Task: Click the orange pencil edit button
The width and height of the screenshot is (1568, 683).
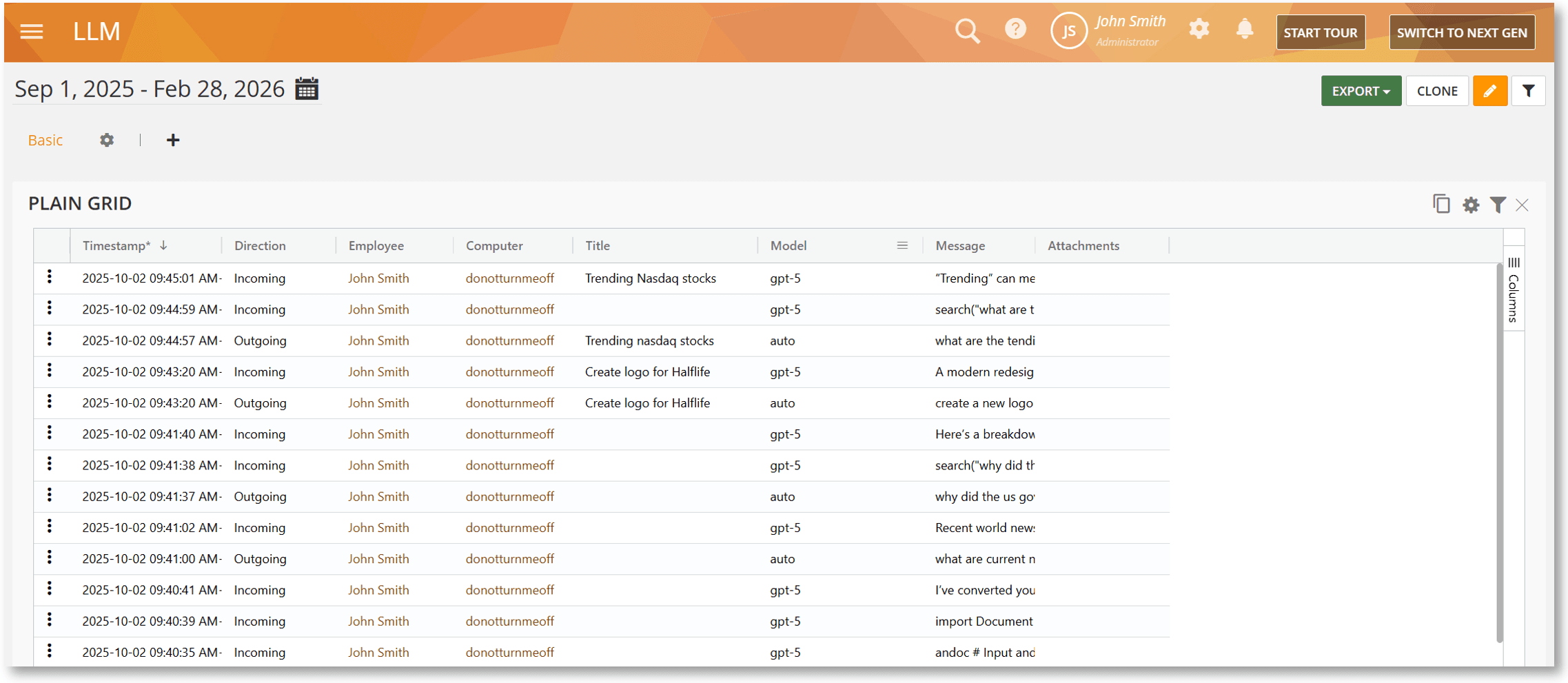Action: coord(1489,91)
